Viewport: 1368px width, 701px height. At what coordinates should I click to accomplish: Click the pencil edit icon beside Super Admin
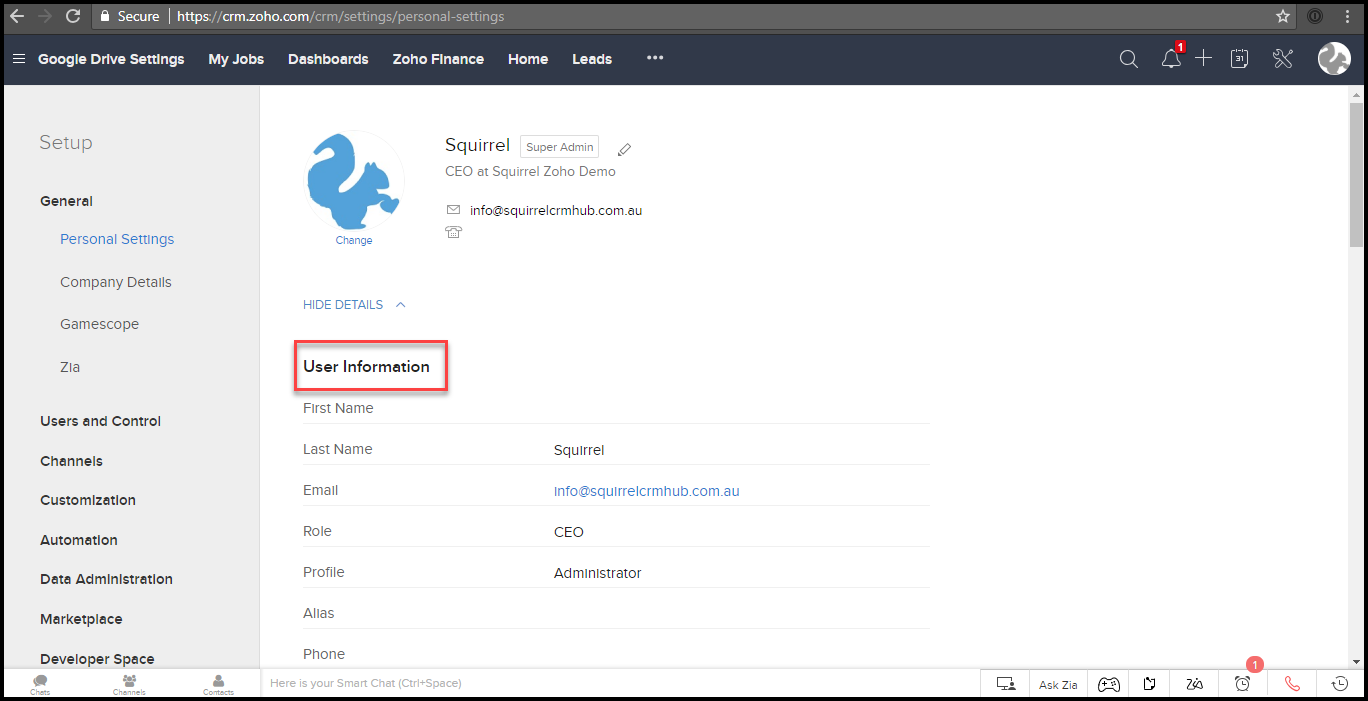click(624, 149)
